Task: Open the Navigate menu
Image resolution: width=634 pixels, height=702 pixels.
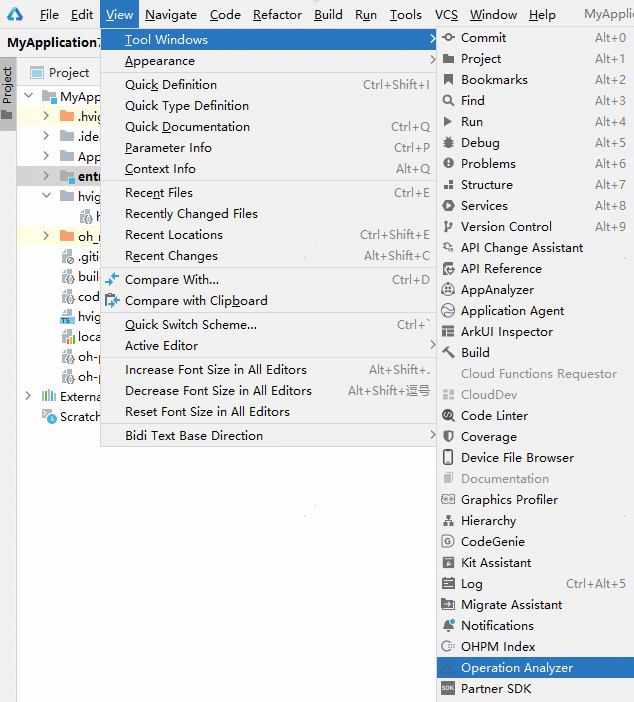Action: tap(171, 15)
